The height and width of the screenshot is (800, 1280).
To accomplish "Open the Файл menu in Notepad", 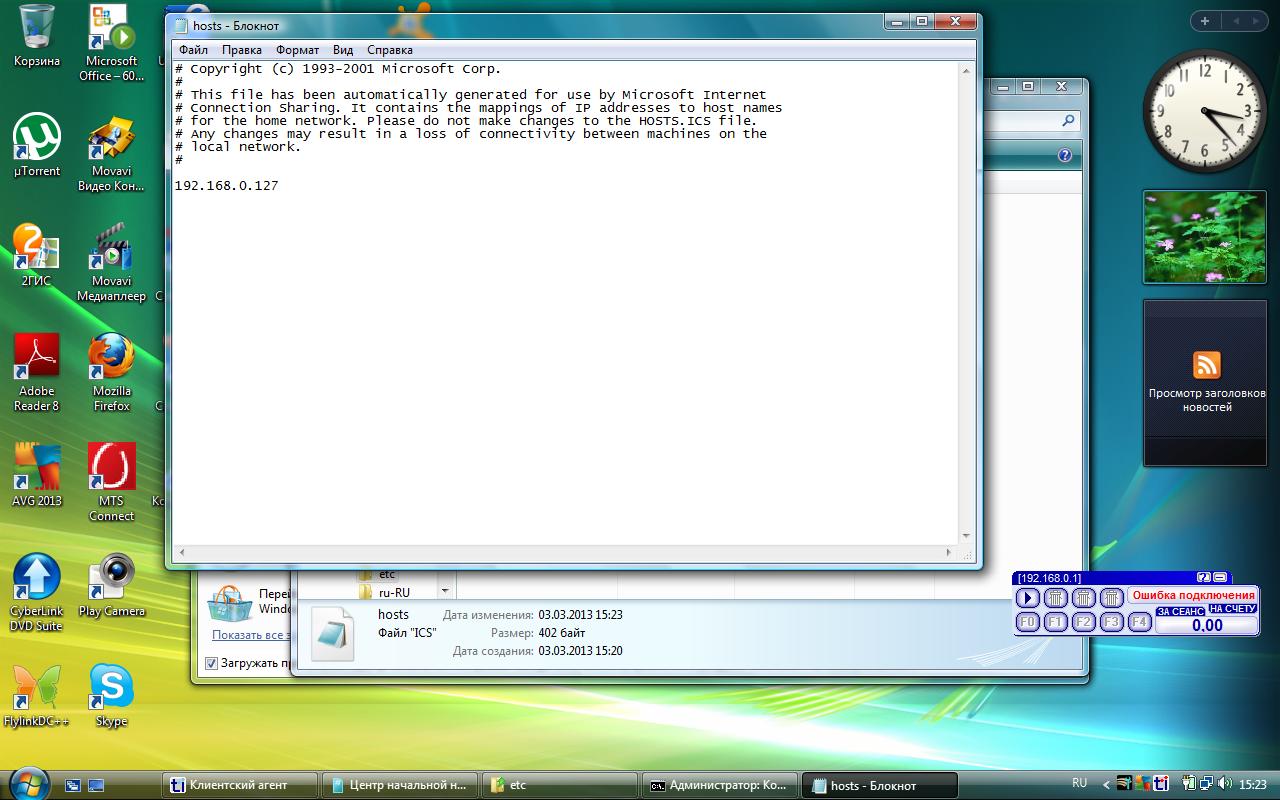I will point(193,50).
